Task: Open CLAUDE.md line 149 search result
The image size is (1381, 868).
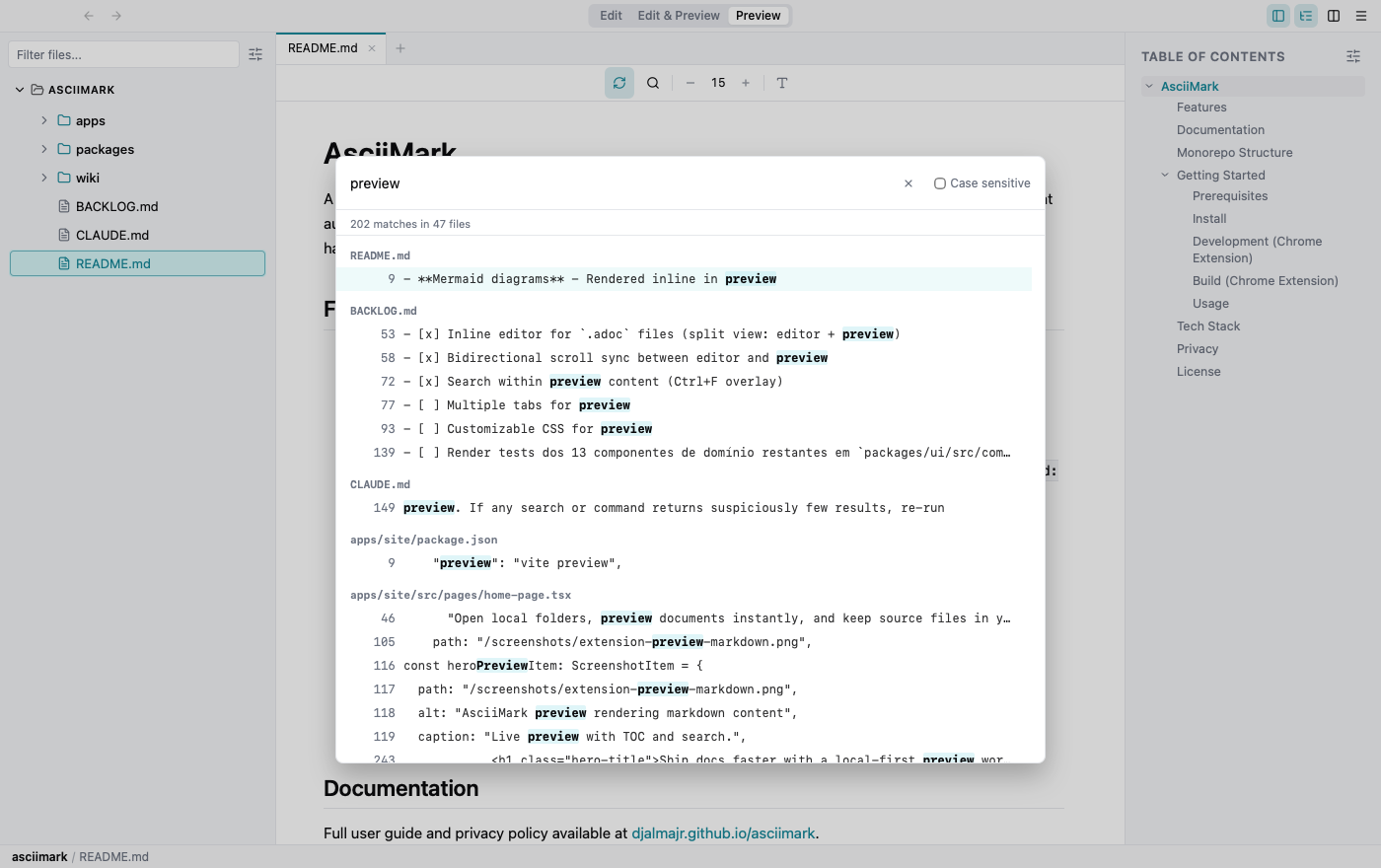Action: point(684,508)
